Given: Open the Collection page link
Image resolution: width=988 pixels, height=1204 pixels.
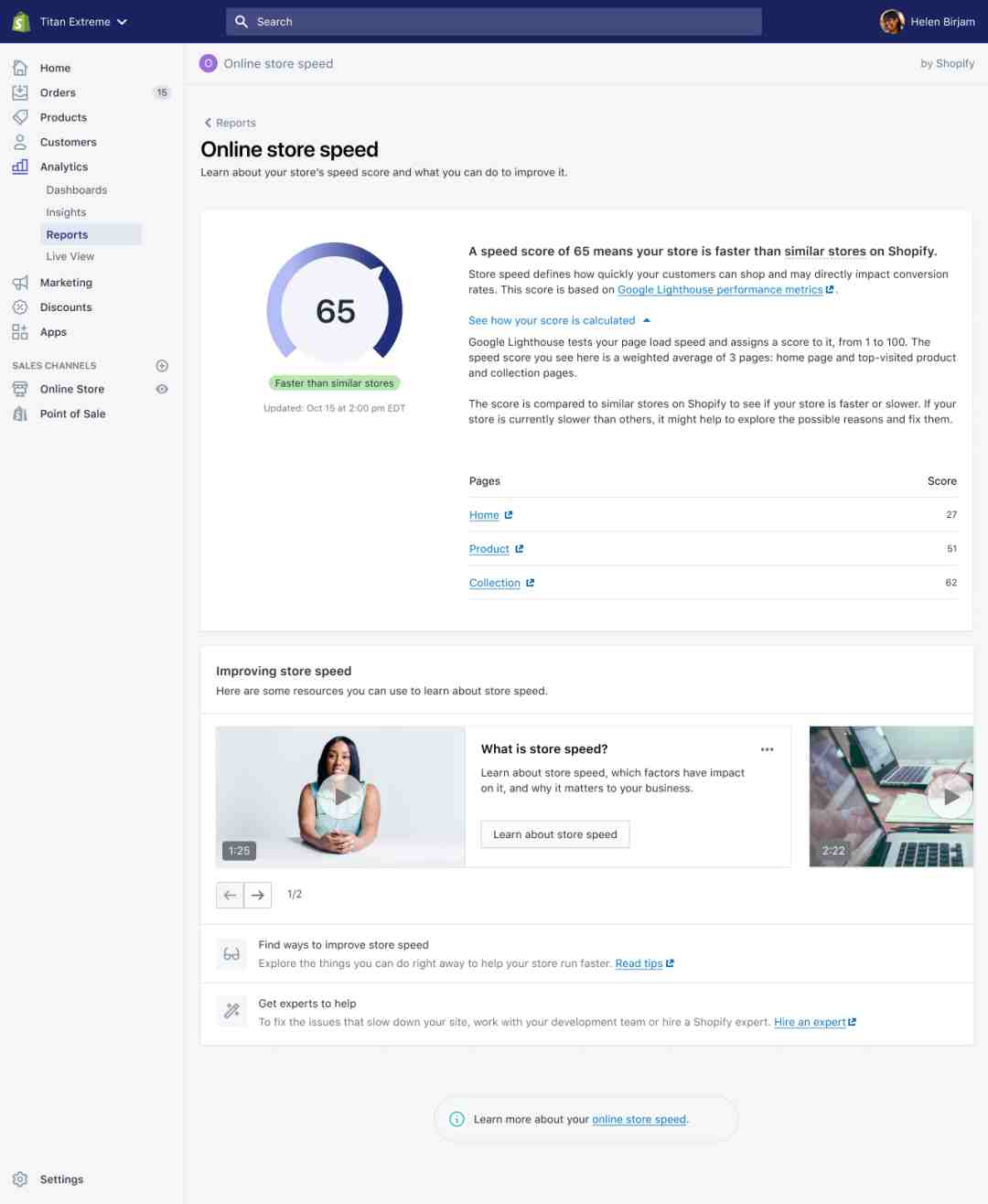Looking at the screenshot, I should click(x=495, y=583).
